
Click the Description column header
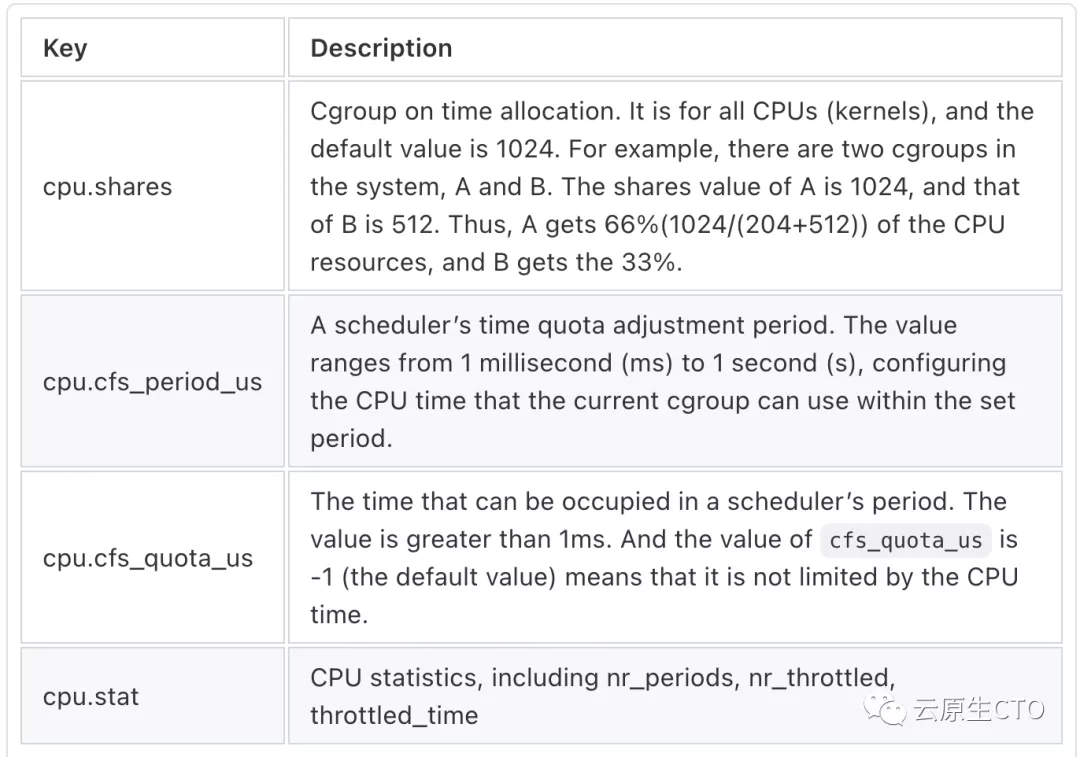coord(381,48)
